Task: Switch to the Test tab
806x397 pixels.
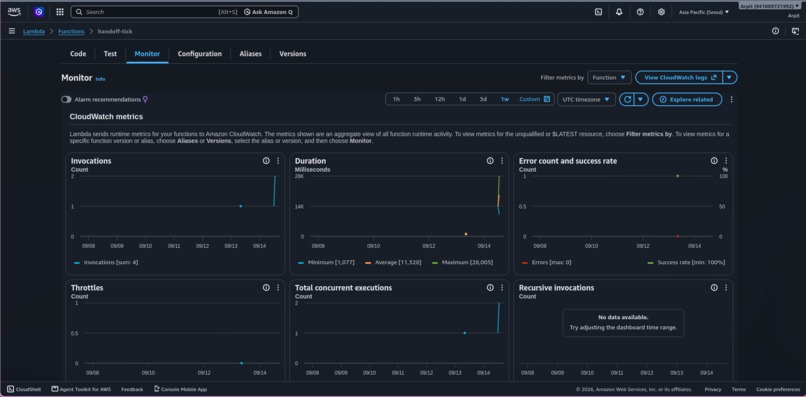Action: click(x=110, y=53)
